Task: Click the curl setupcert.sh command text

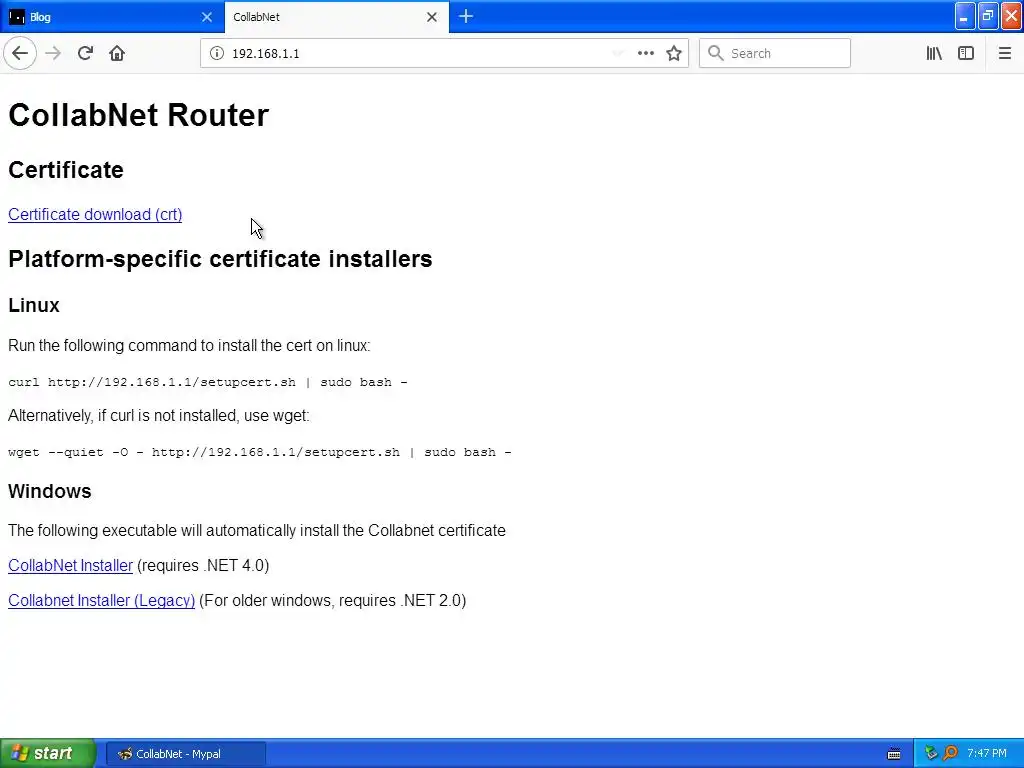Action: 208,382
